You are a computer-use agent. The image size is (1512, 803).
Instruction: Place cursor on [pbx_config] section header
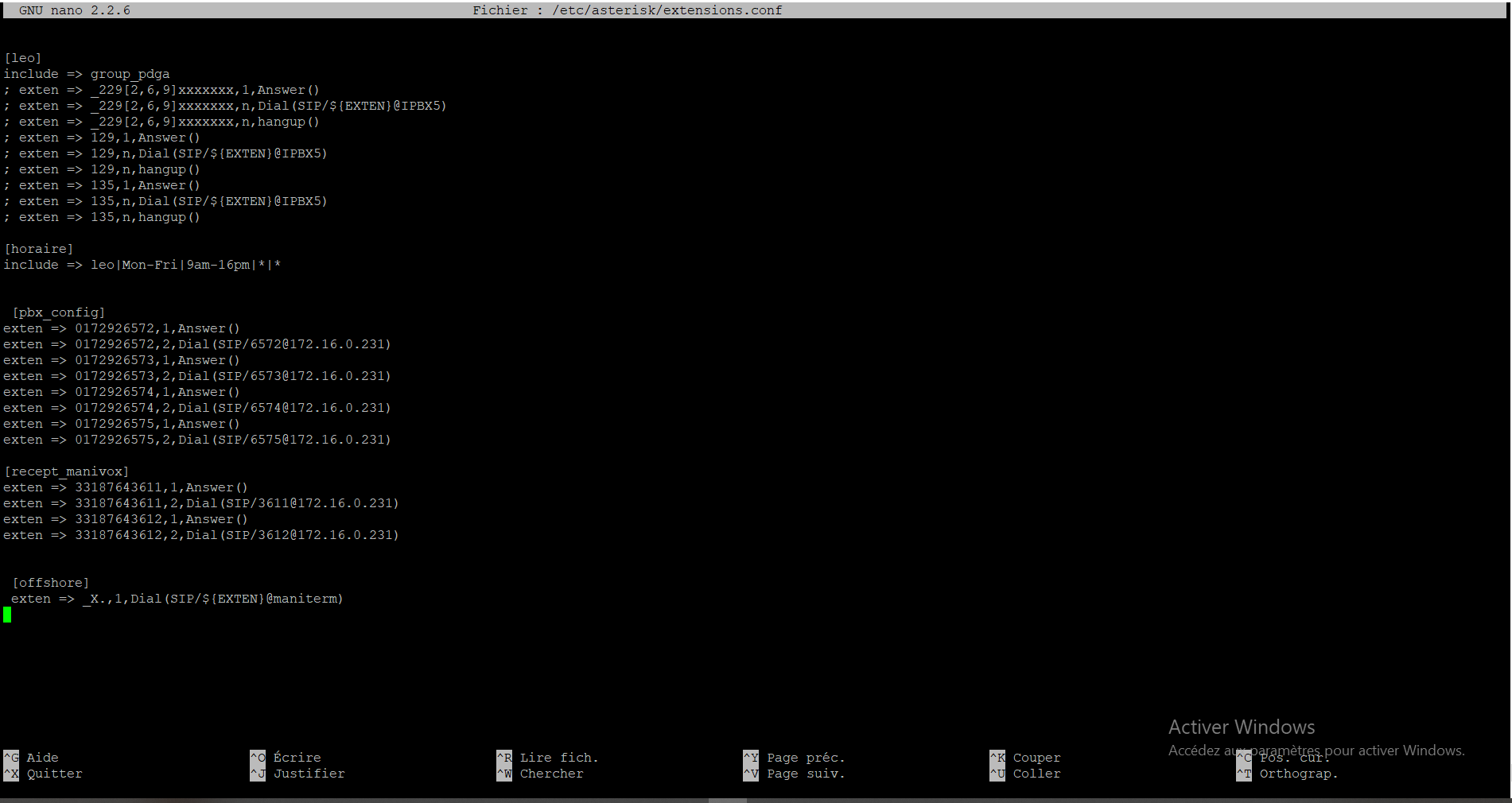(59, 312)
